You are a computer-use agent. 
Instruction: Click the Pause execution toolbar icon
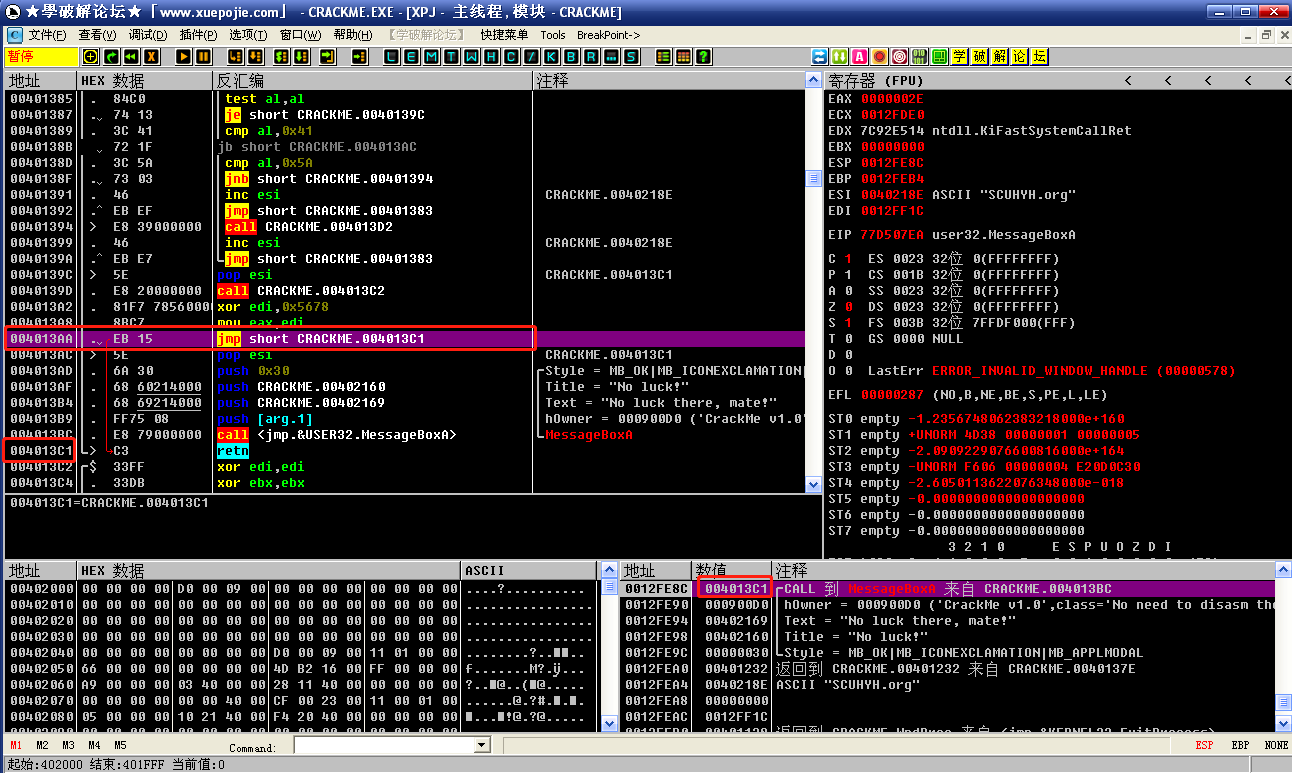pyautogui.click(x=203, y=57)
